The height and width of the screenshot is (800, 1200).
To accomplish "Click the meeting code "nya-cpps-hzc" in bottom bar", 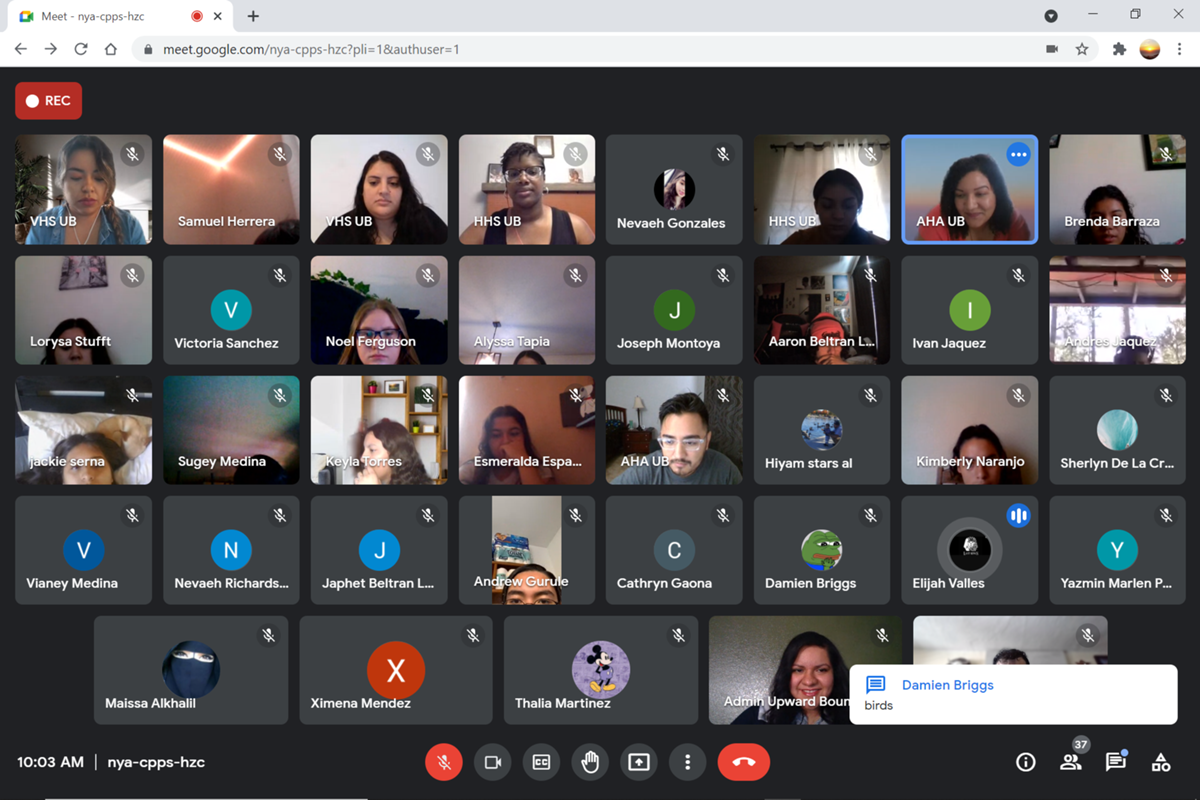I will click(x=156, y=762).
